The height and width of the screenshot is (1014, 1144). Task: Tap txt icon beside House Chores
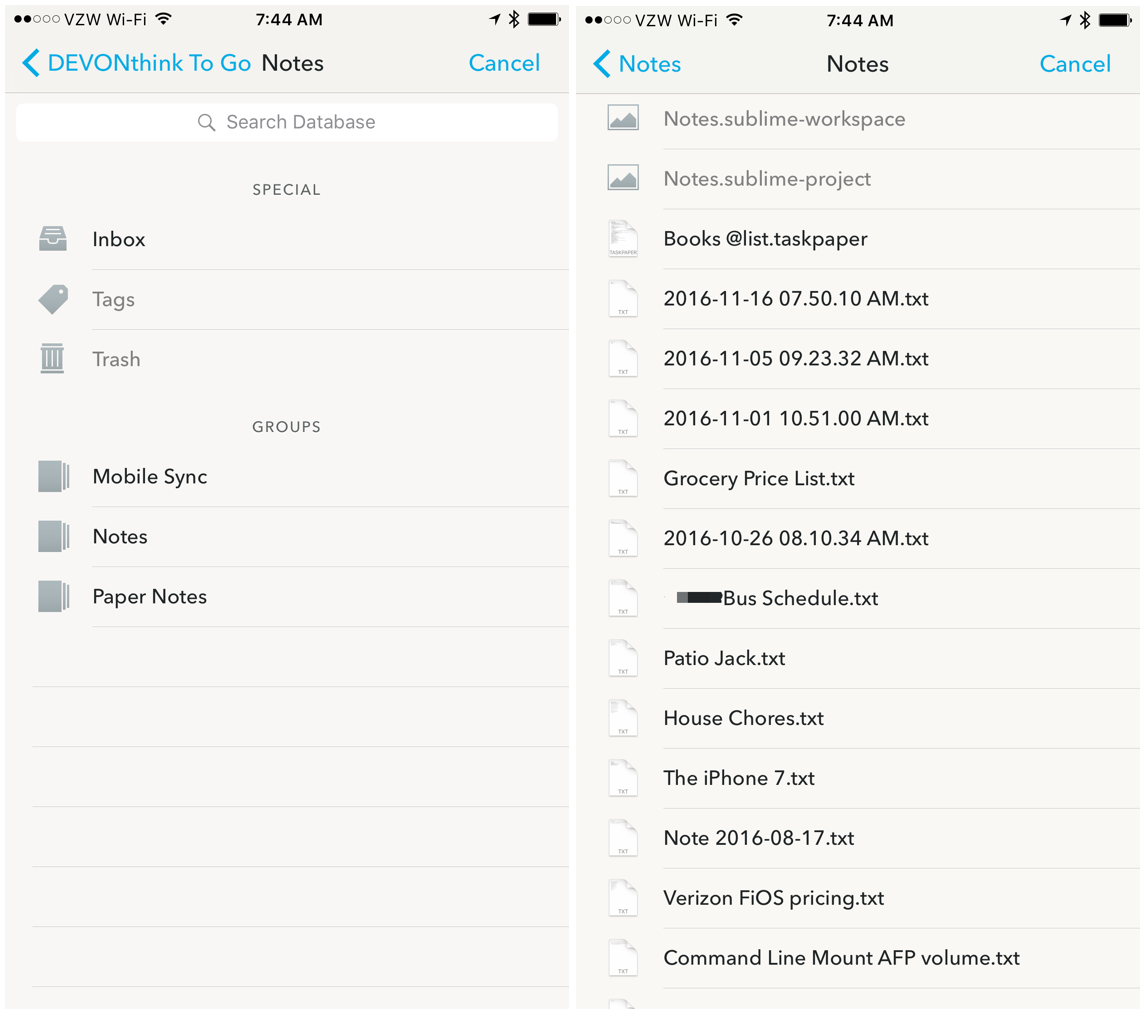[x=623, y=717]
